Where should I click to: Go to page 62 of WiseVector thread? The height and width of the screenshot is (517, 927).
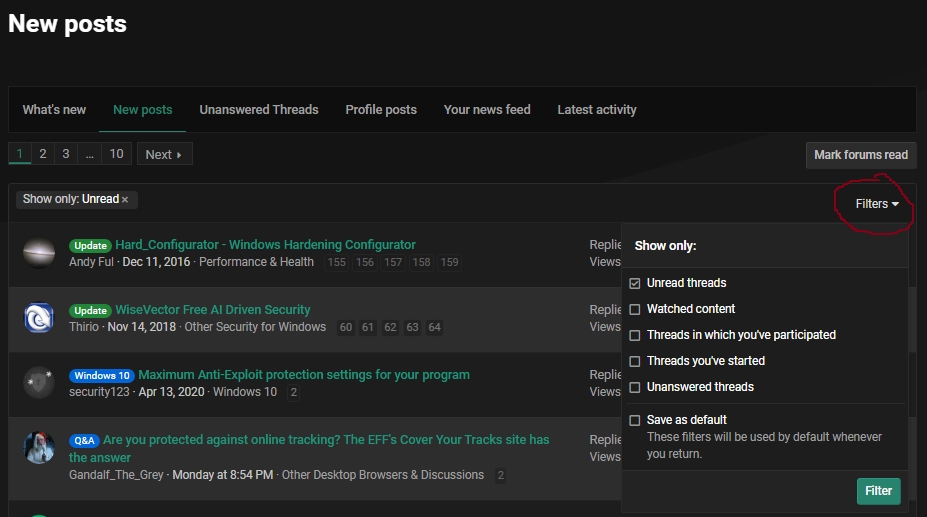pos(390,327)
